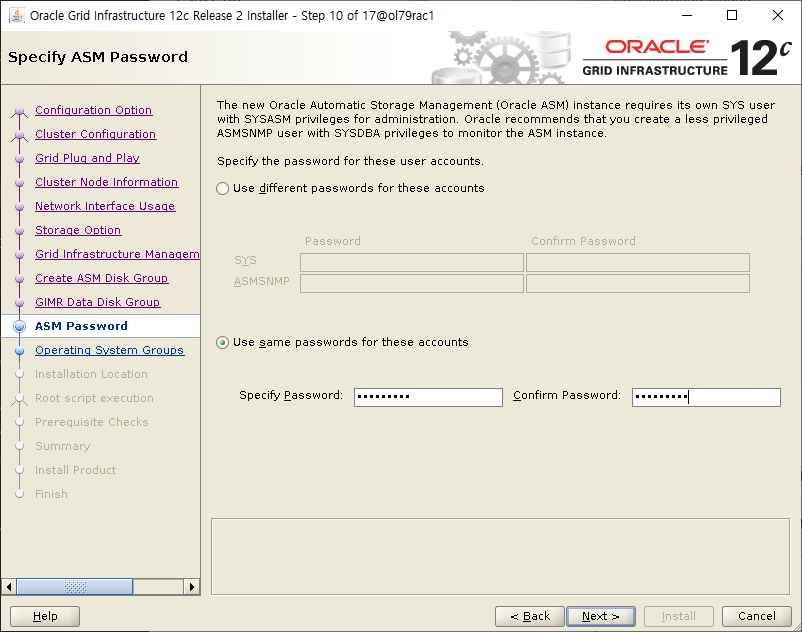Maximize the installer window

click(x=732, y=15)
